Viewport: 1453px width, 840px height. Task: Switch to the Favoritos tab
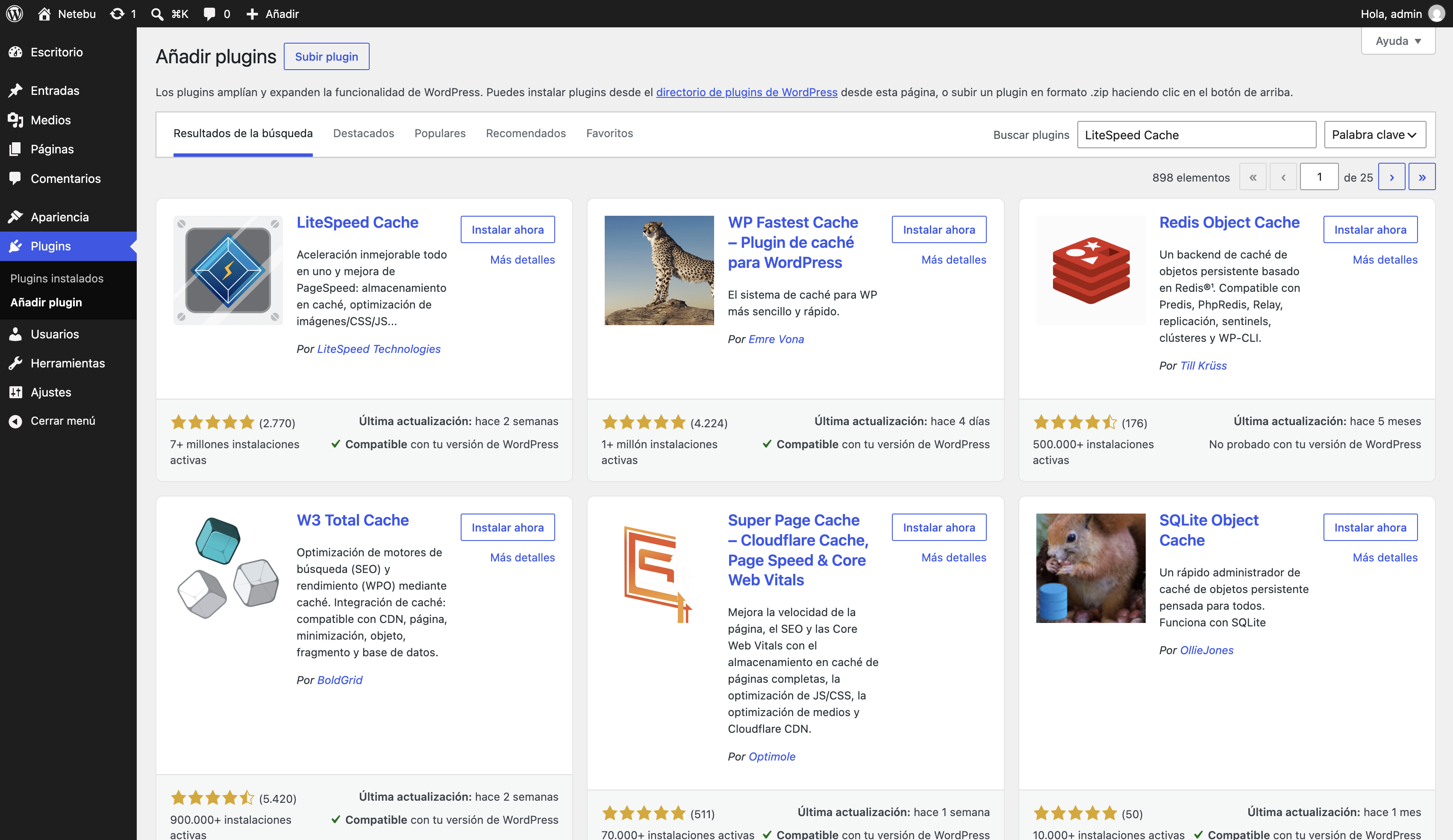pos(609,133)
